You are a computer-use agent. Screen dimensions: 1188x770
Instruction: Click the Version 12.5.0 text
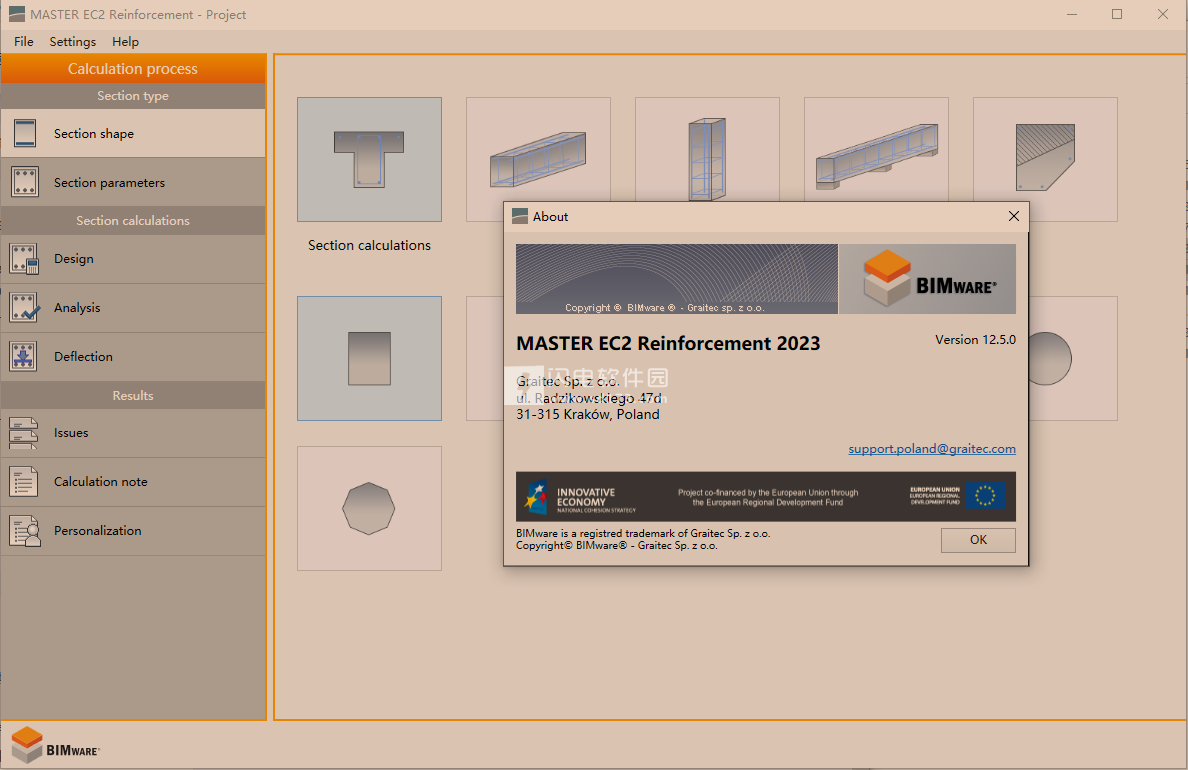tap(976, 340)
